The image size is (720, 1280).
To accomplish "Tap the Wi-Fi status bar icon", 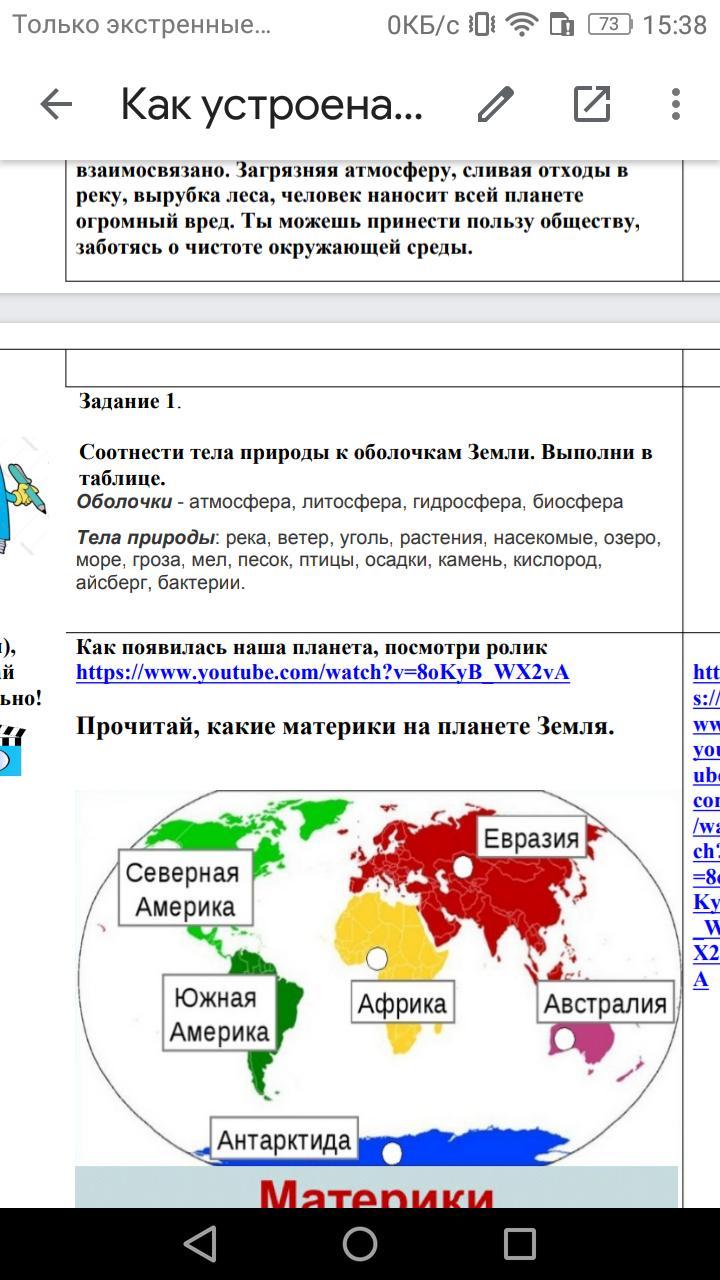I will click(x=521, y=25).
